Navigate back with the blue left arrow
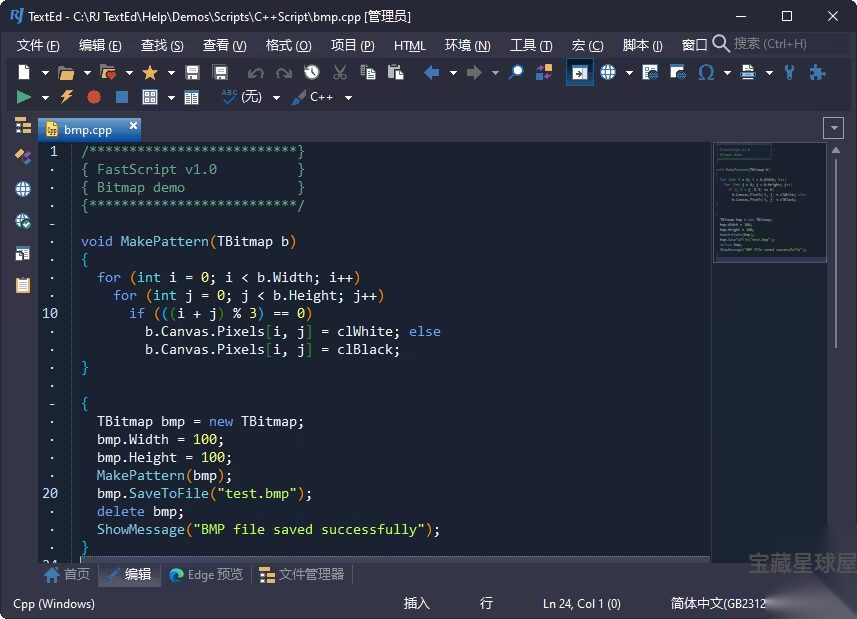 [x=432, y=72]
